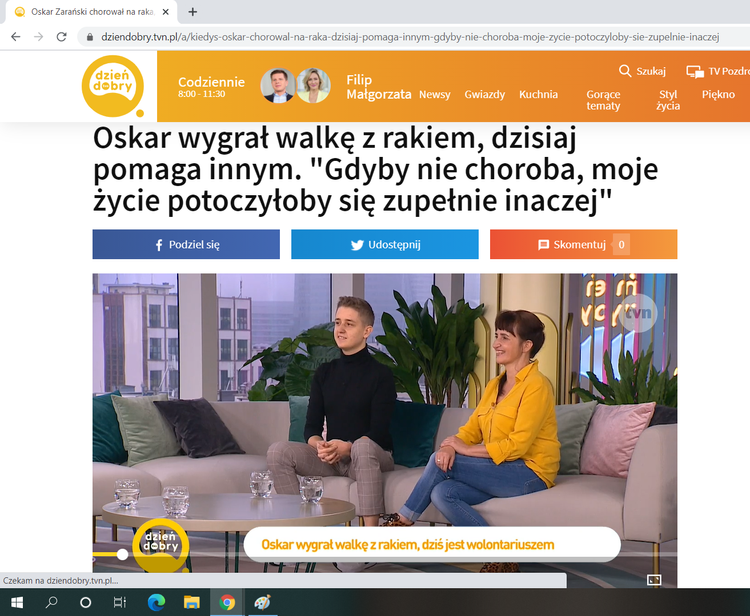Open File Explorer from the taskbar
The width and height of the screenshot is (750, 616).
(192, 602)
